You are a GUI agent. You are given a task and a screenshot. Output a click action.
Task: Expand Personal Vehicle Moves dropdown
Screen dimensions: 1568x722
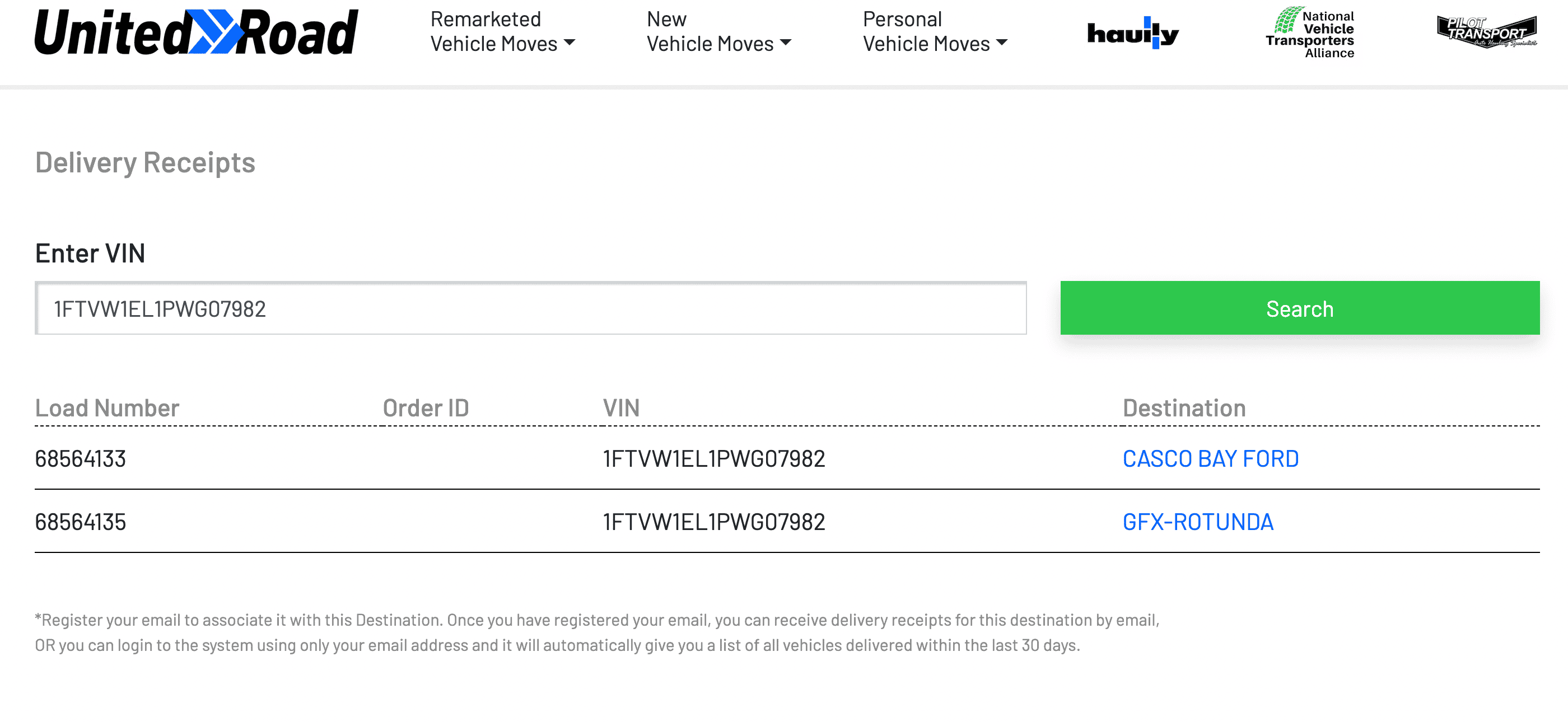coord(934,32)
